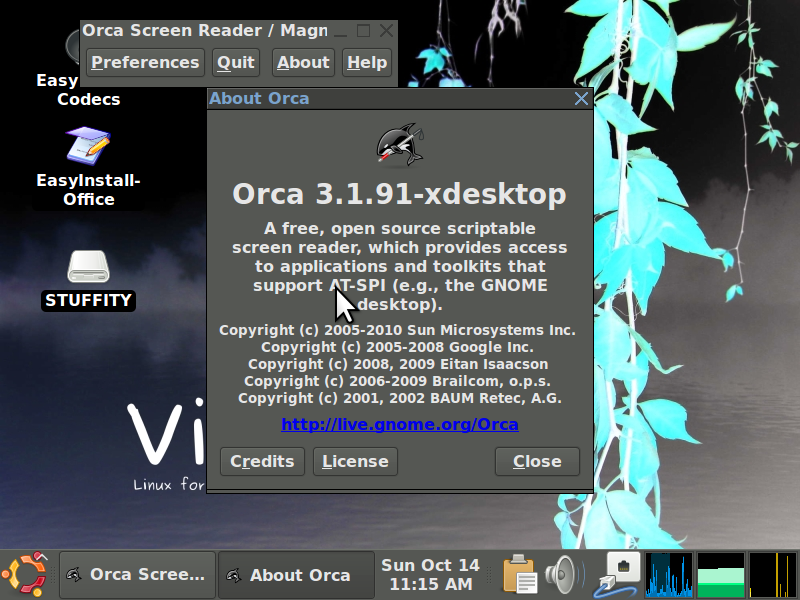Viewport: 800px width, 600px height.
Task: Click the volume speaker tray icon
Action: [564, 574]
